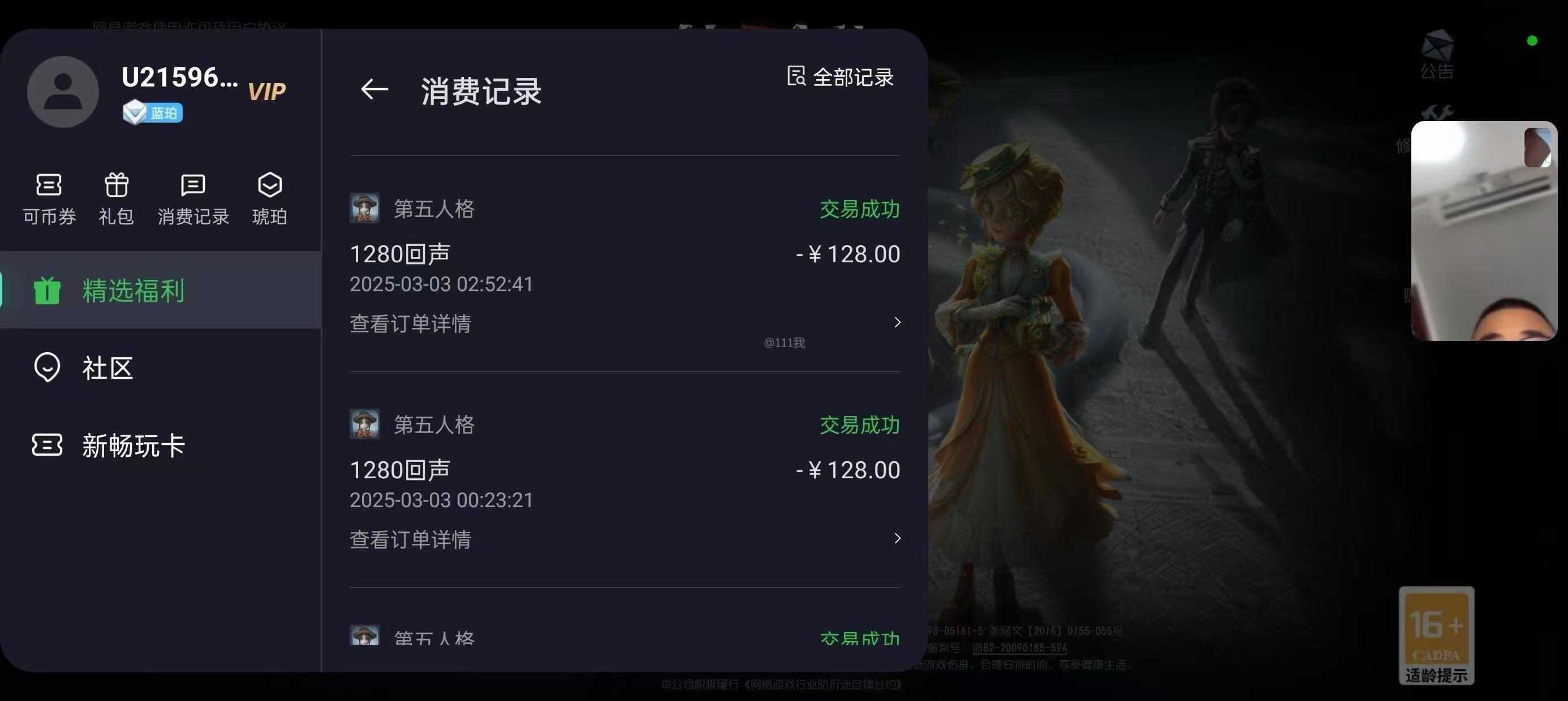Select 消费记录 shortcut icon in sidebar

[x=193, y=199]
